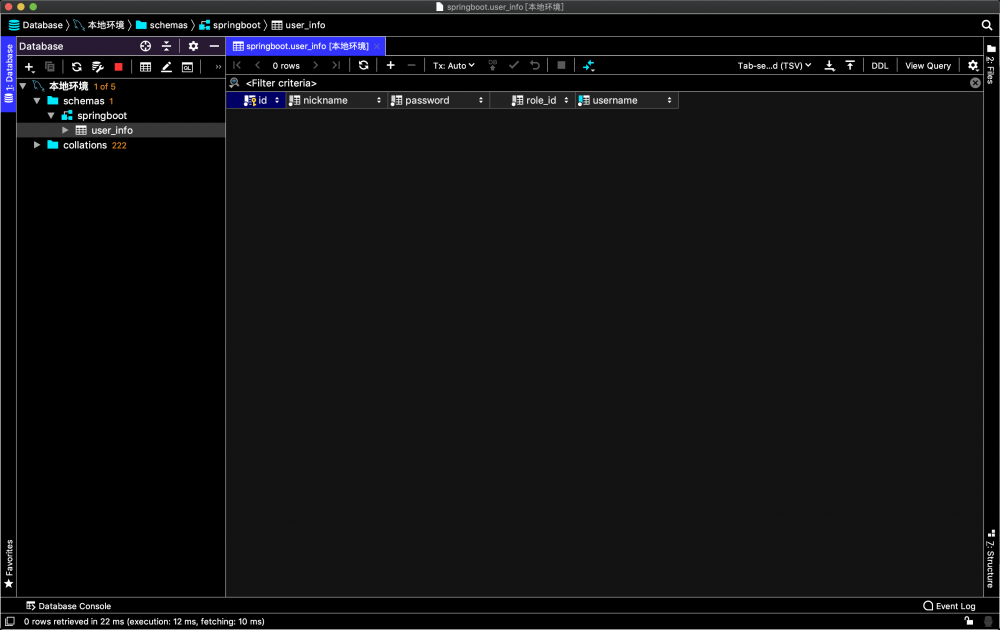Hide the Database panel with minus icon
The height and width of the screenshot is (630, 1000).
point(214,46)
